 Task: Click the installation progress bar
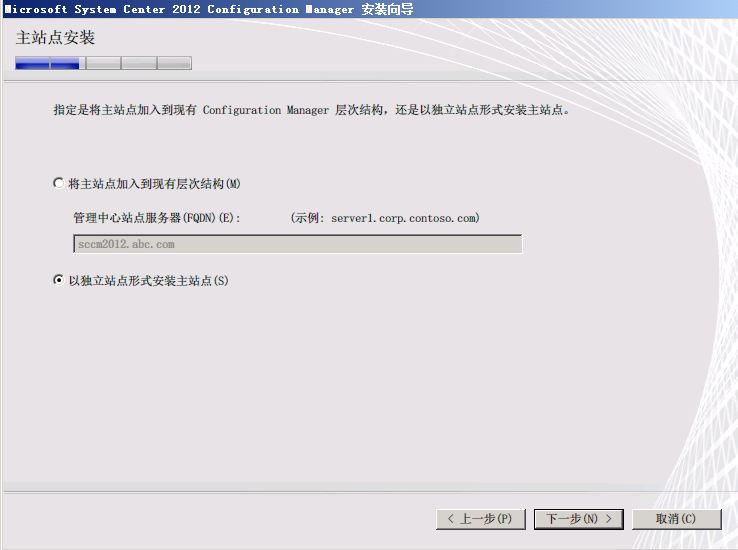coord(103,63)
